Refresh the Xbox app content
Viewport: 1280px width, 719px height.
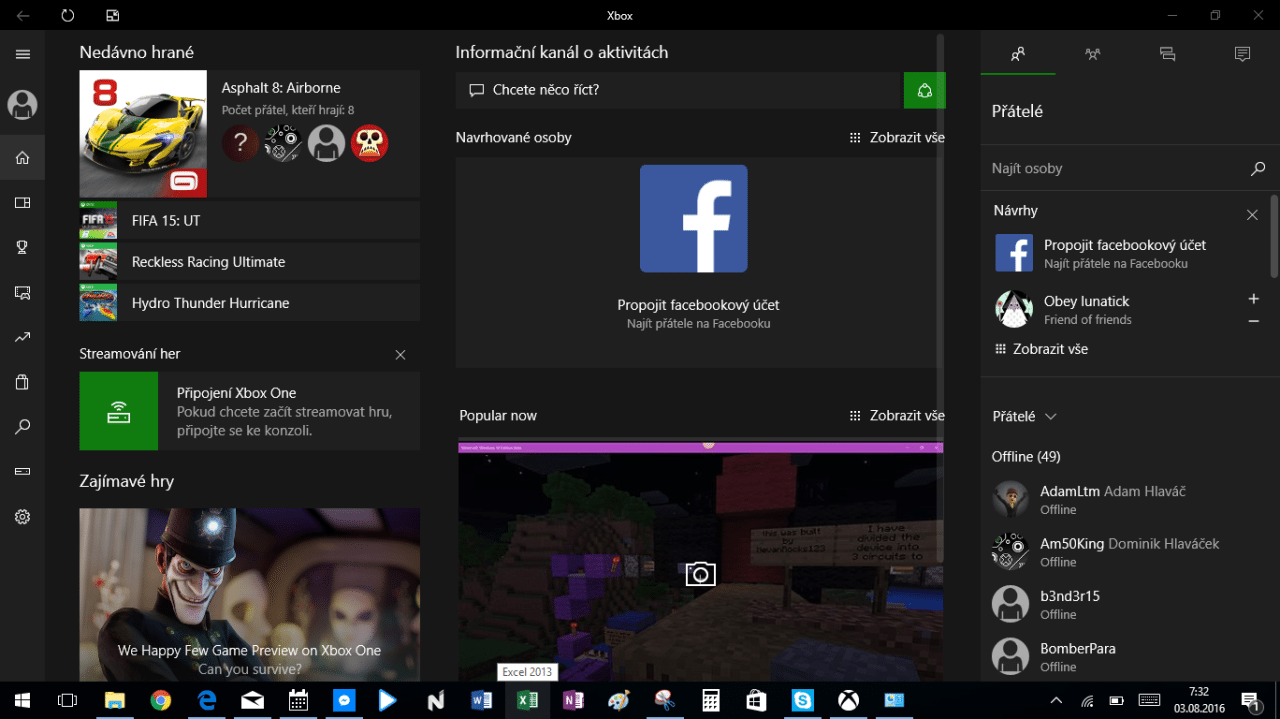(68, 16)
